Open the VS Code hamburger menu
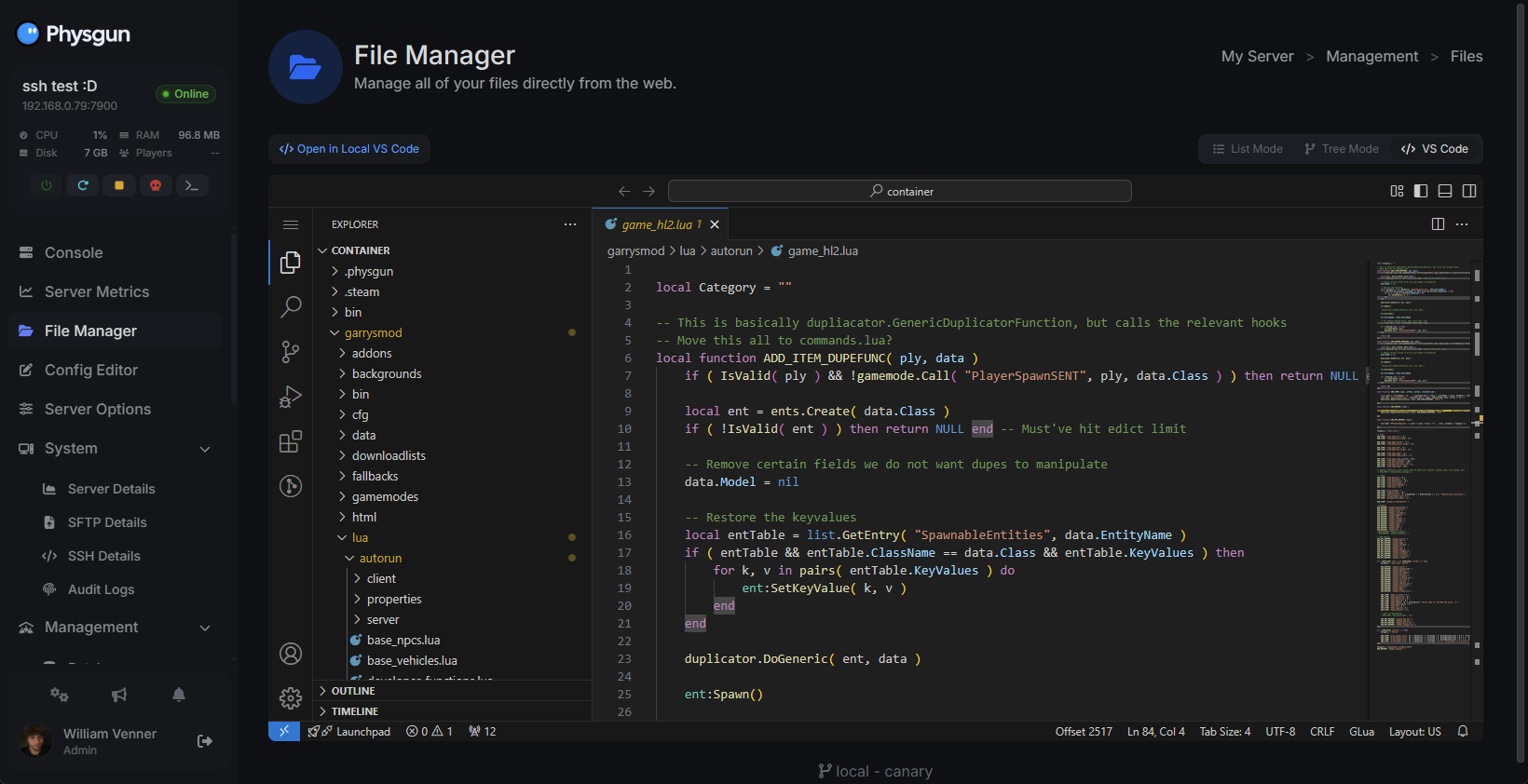This screenshot has width=1528, height=784. click(291, 224)
